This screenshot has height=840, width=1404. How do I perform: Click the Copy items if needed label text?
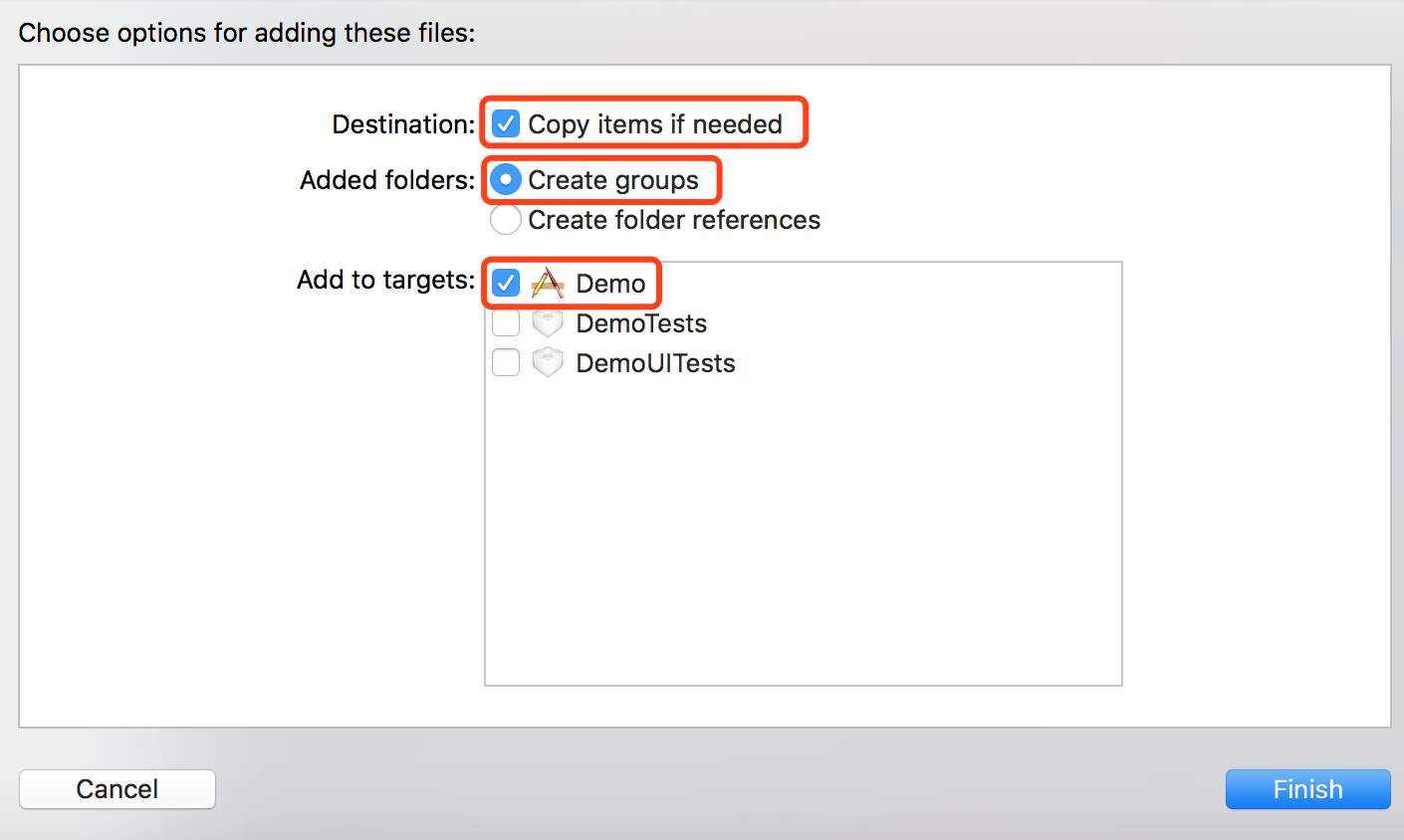coord(654,124)
